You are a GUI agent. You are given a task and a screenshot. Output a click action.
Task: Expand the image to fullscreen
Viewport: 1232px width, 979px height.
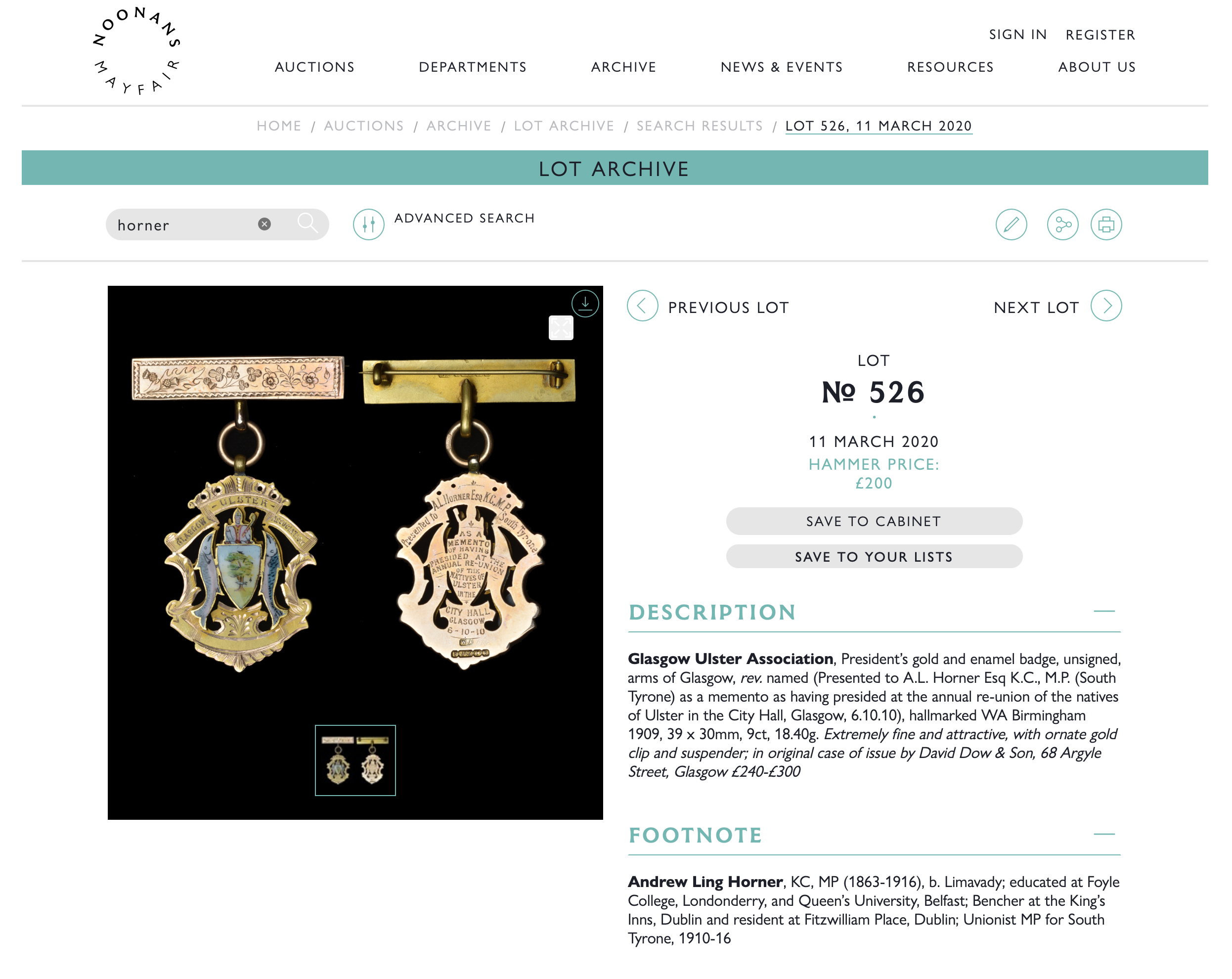point(561,327)
